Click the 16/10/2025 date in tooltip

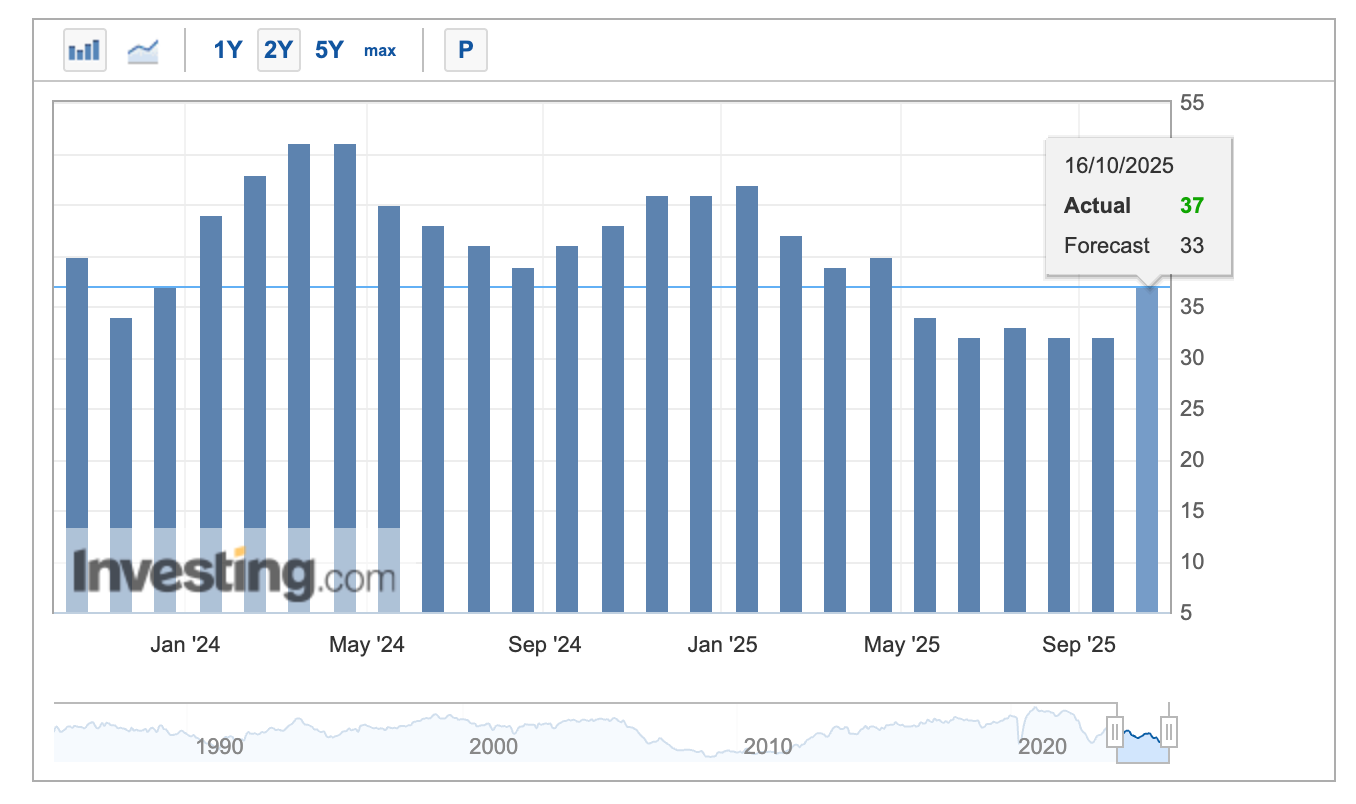click(1118, 166)
